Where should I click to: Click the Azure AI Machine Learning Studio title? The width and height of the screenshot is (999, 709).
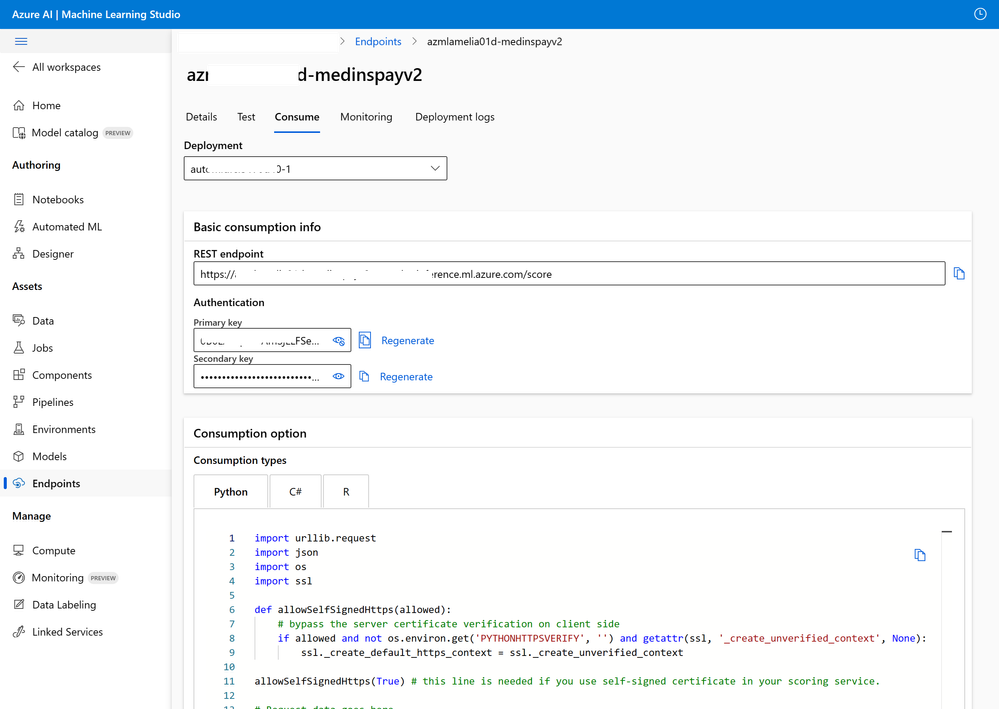coord(96,14)
